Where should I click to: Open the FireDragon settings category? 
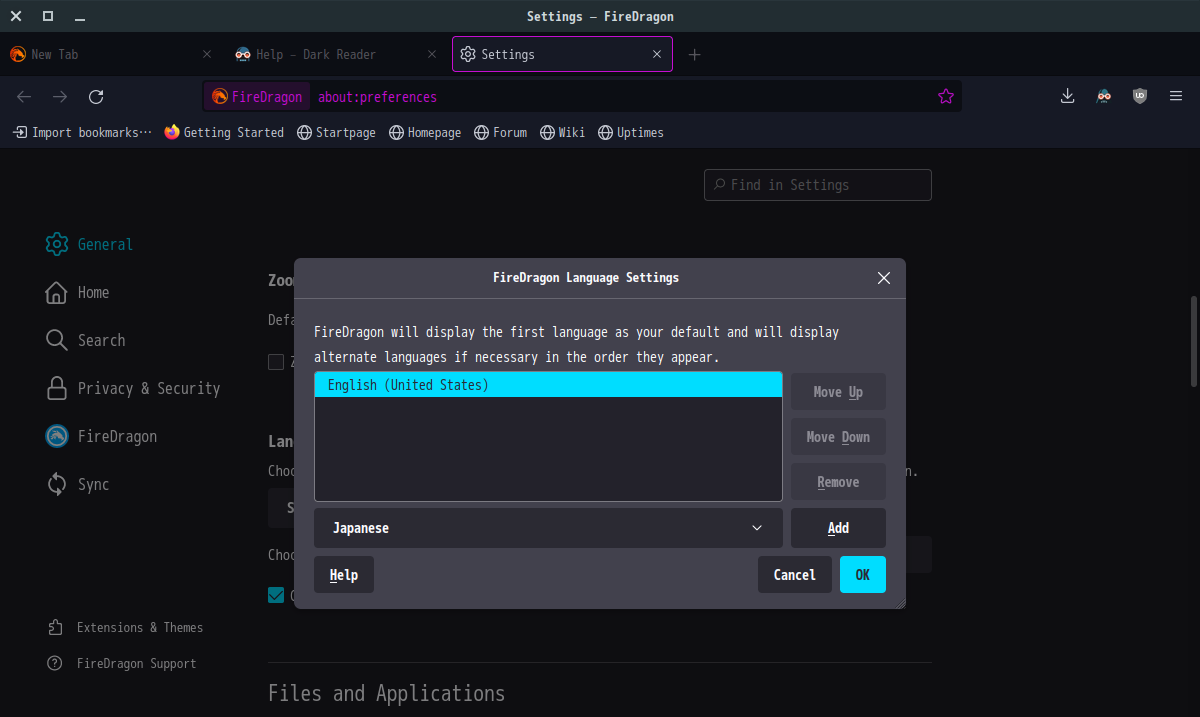tap(101, 436)
